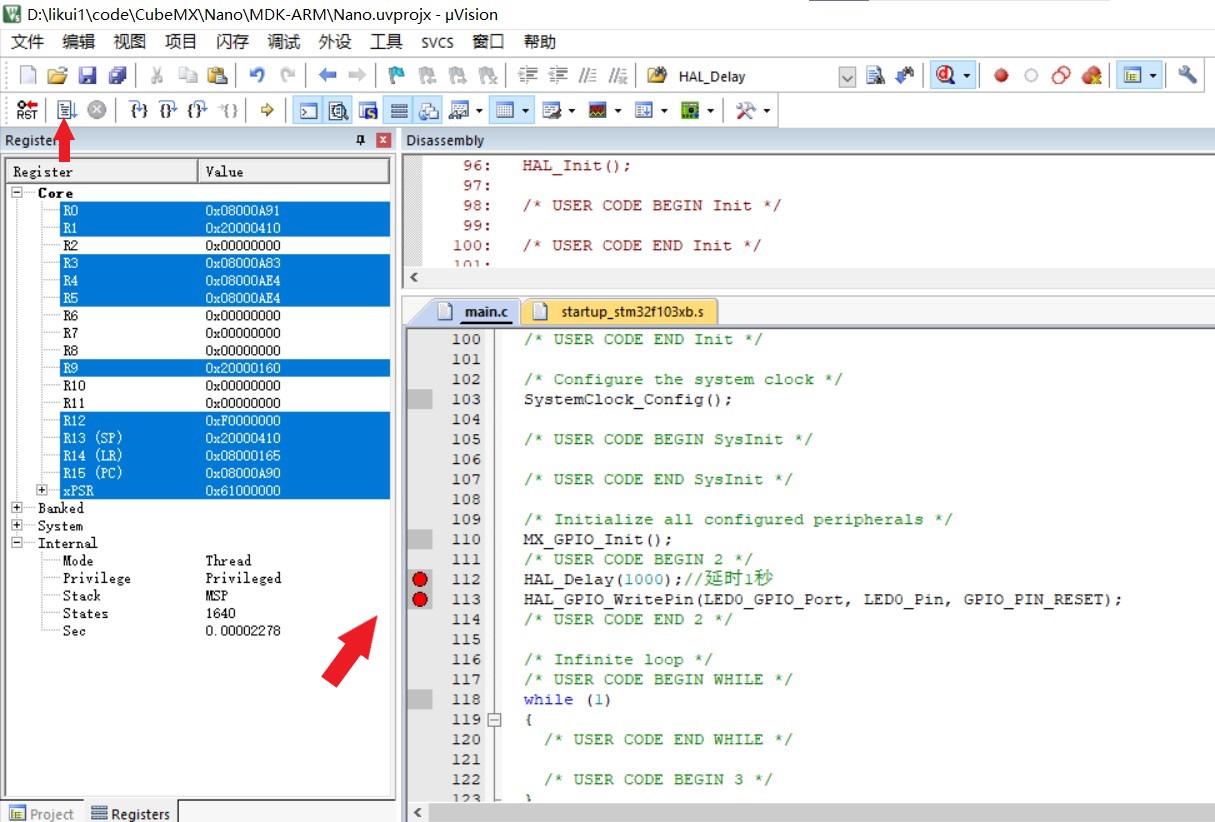Click the RST reset CPU icon
Viewport: 1215px width, 822px height.
point(27,110)
